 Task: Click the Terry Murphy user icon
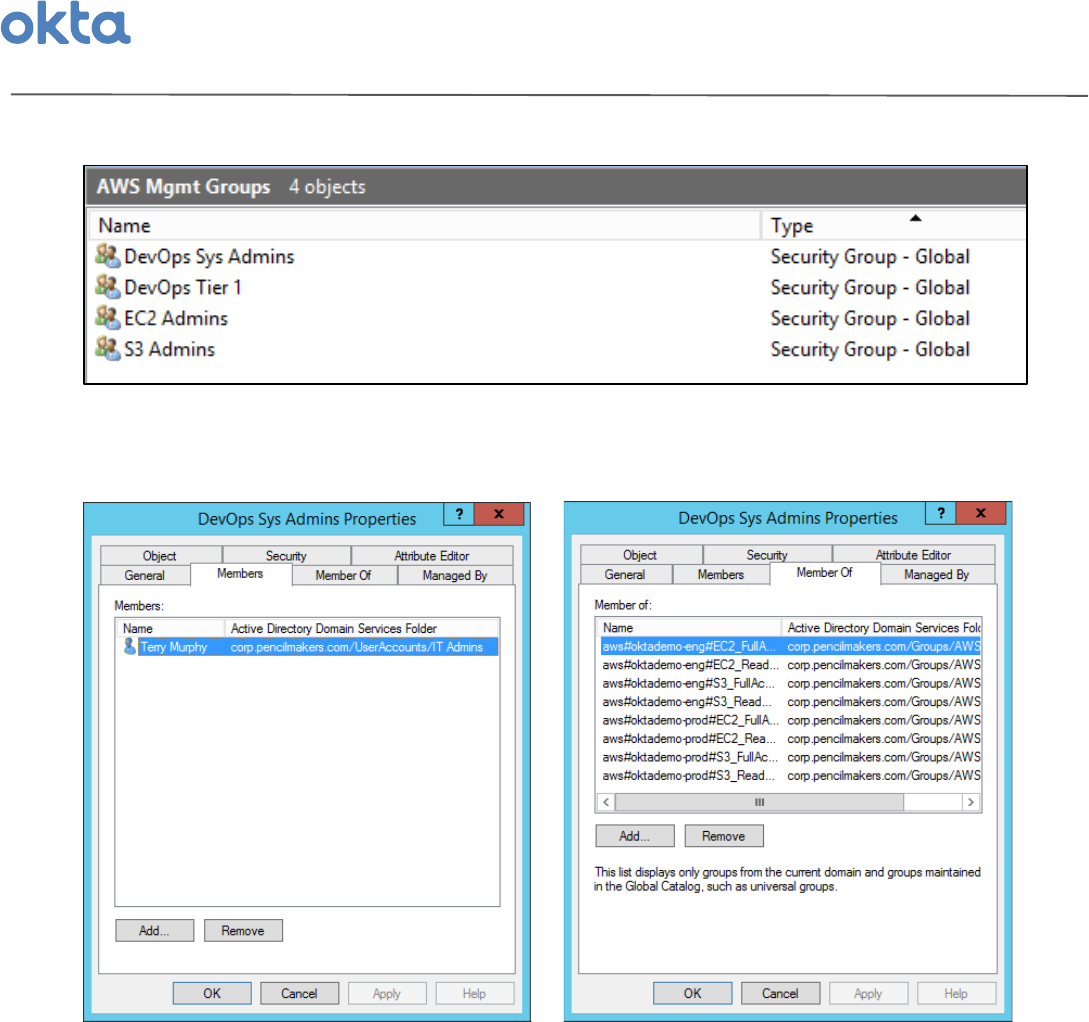[129, 646]
